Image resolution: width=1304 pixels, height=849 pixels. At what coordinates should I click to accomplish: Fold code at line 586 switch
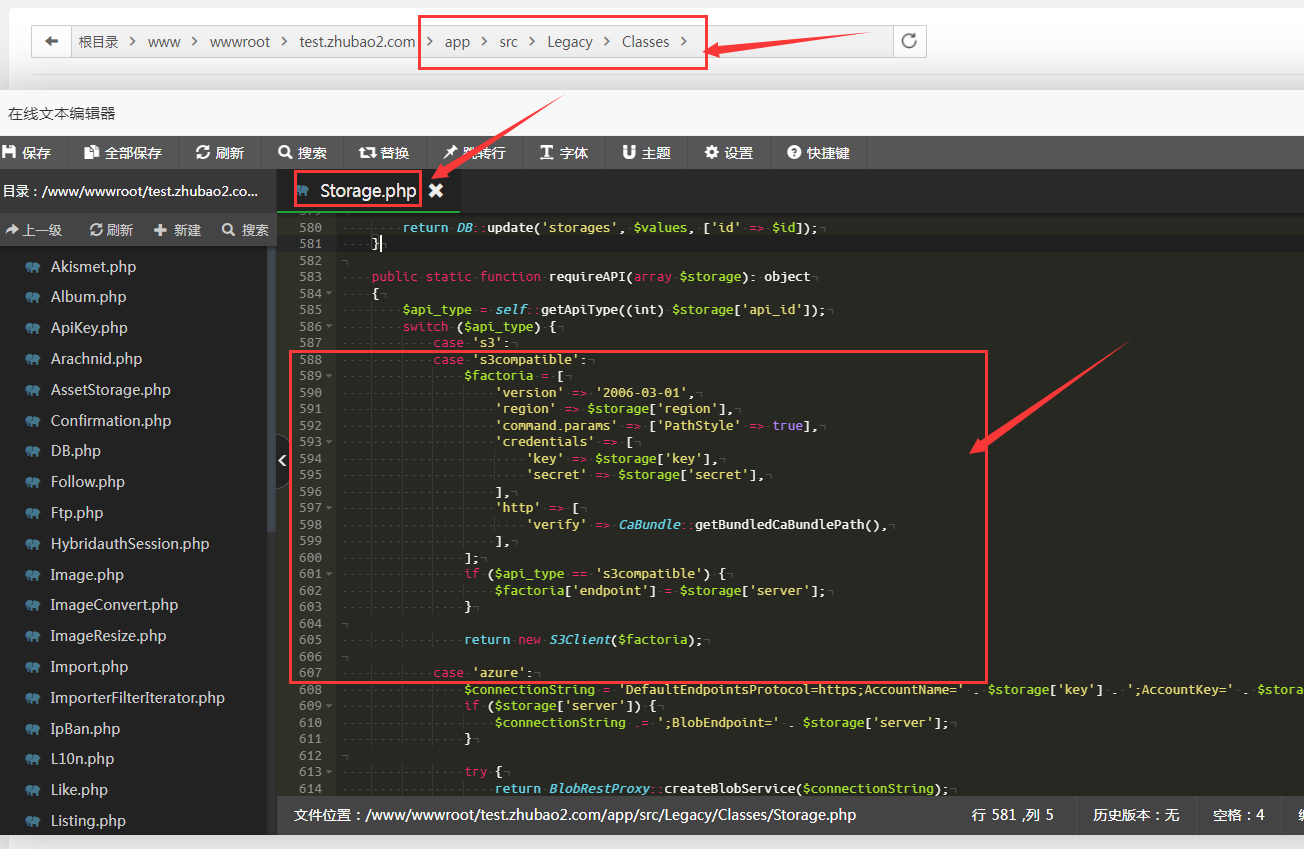click(329, 327)
